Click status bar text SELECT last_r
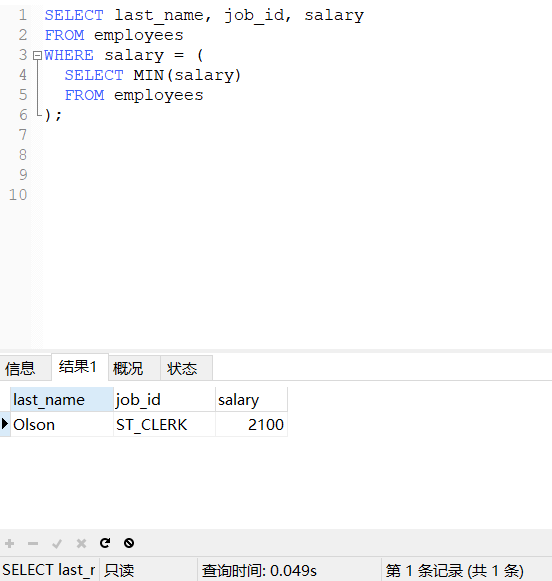Viewport: 552px width, 581px height. (49, 570)
